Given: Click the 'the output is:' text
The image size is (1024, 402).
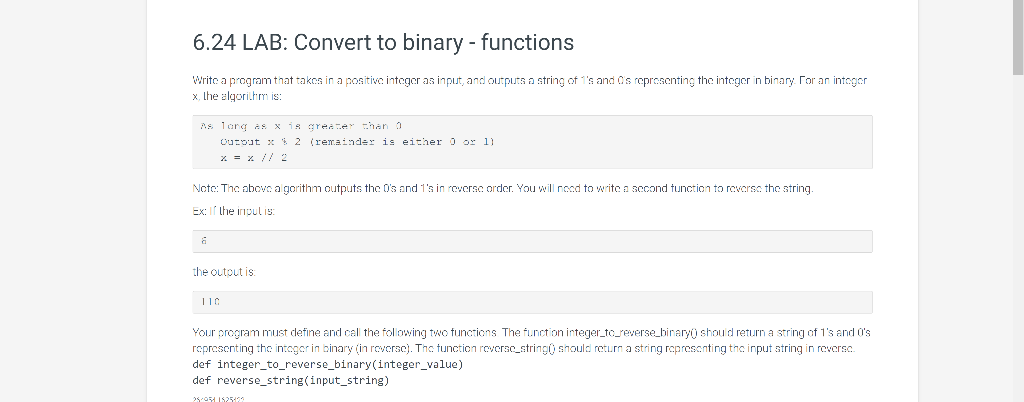Looking at the screenshot, I should pyautogui.click(x=224, y=271).
